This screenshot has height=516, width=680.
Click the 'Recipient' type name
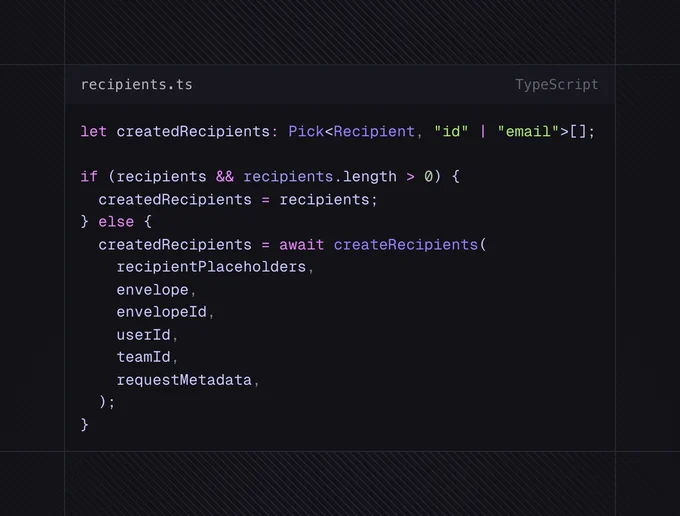point(374,131)
